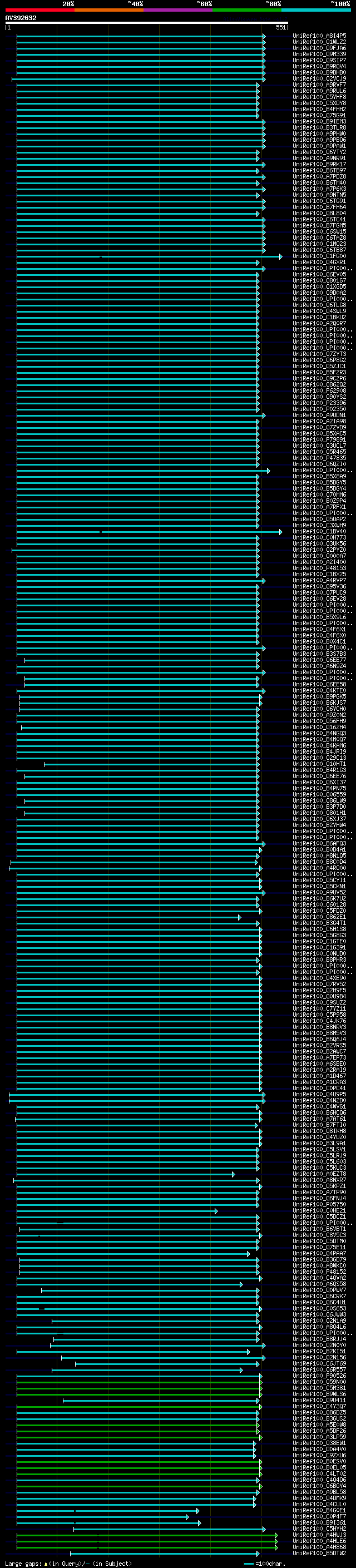Select label UniRef100_C1BKU2

[319, 317]
